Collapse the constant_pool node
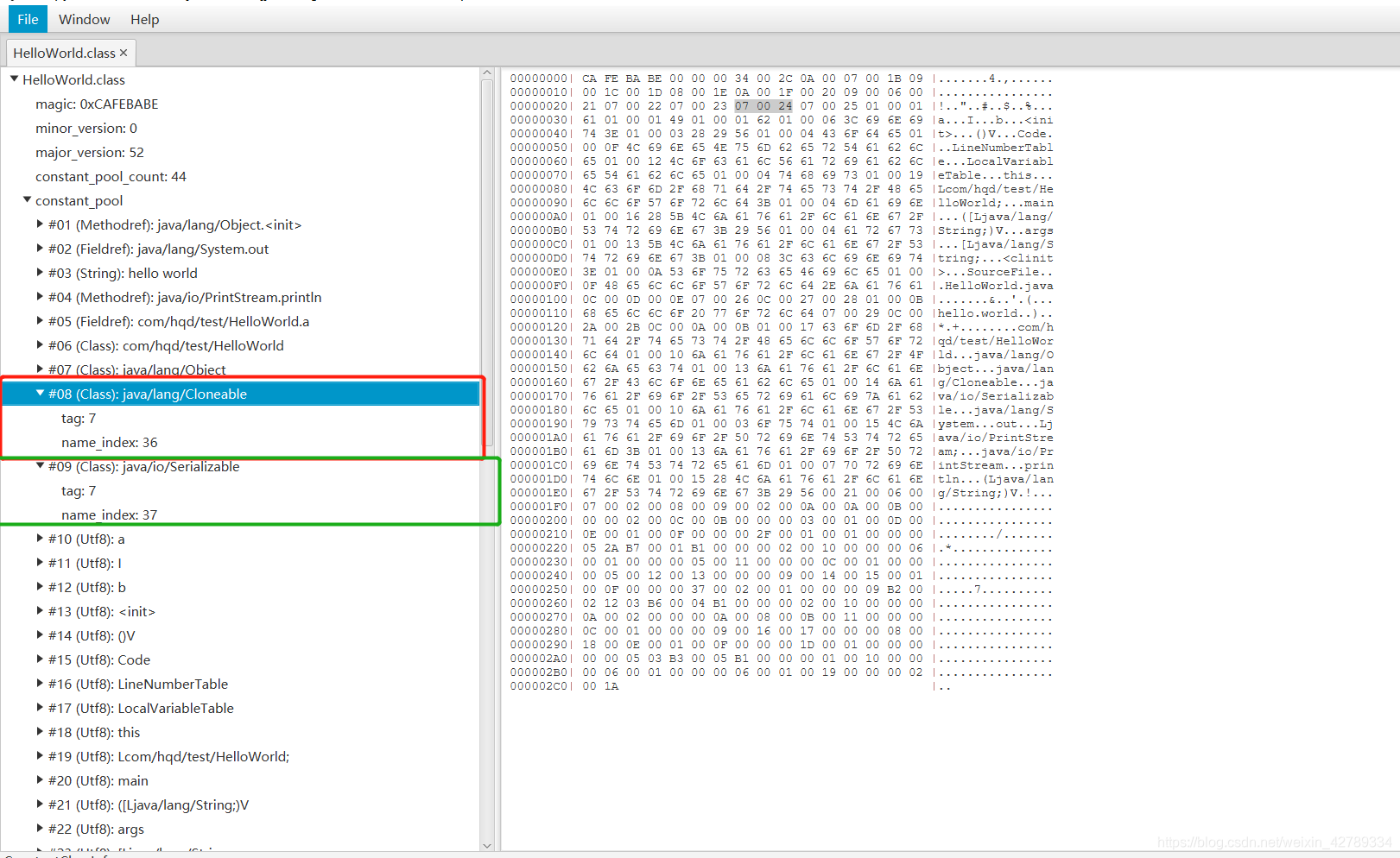1400x858 pixels. coord(27,199)
